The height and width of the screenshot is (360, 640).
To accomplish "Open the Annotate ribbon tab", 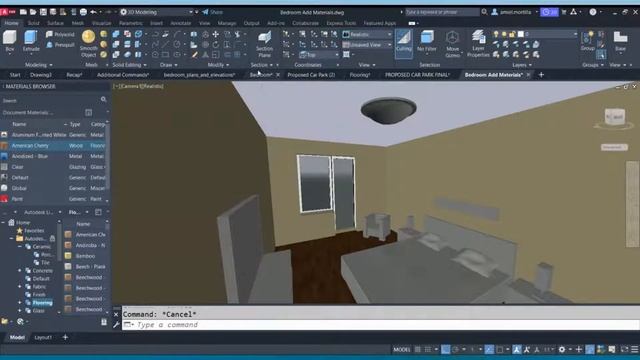I will tap(180, 23).
